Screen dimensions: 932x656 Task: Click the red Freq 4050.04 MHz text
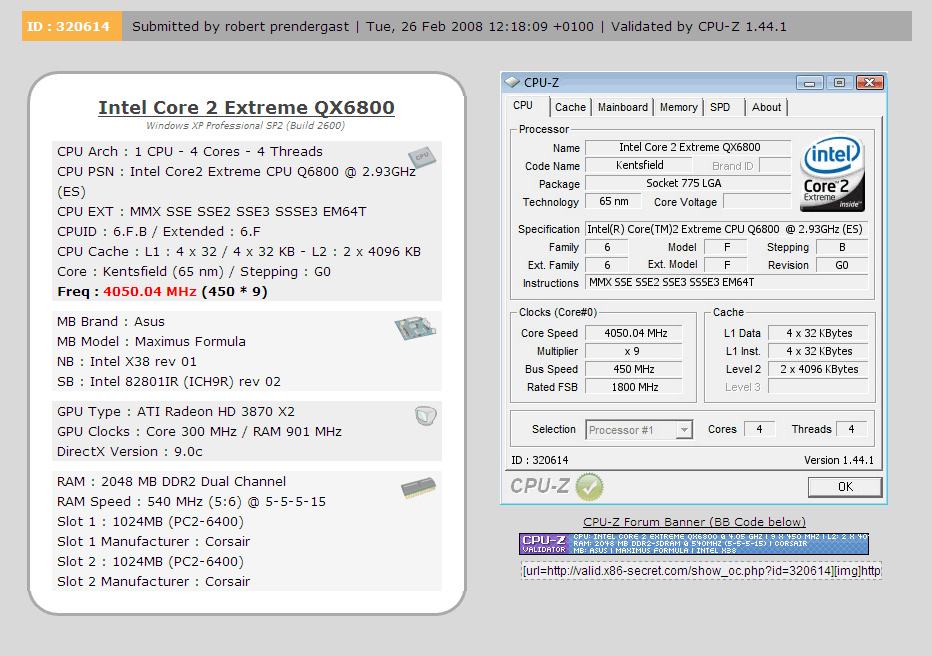click(150, 292)
